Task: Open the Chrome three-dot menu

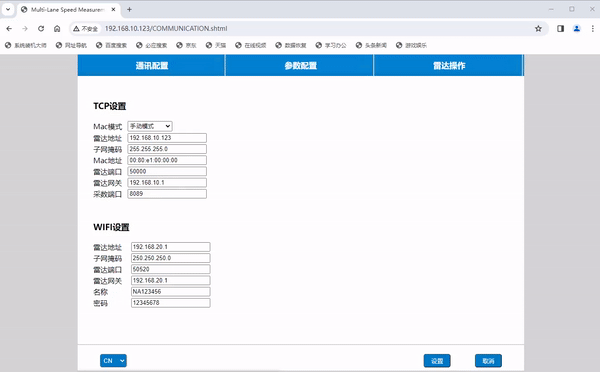Action: 592,29
